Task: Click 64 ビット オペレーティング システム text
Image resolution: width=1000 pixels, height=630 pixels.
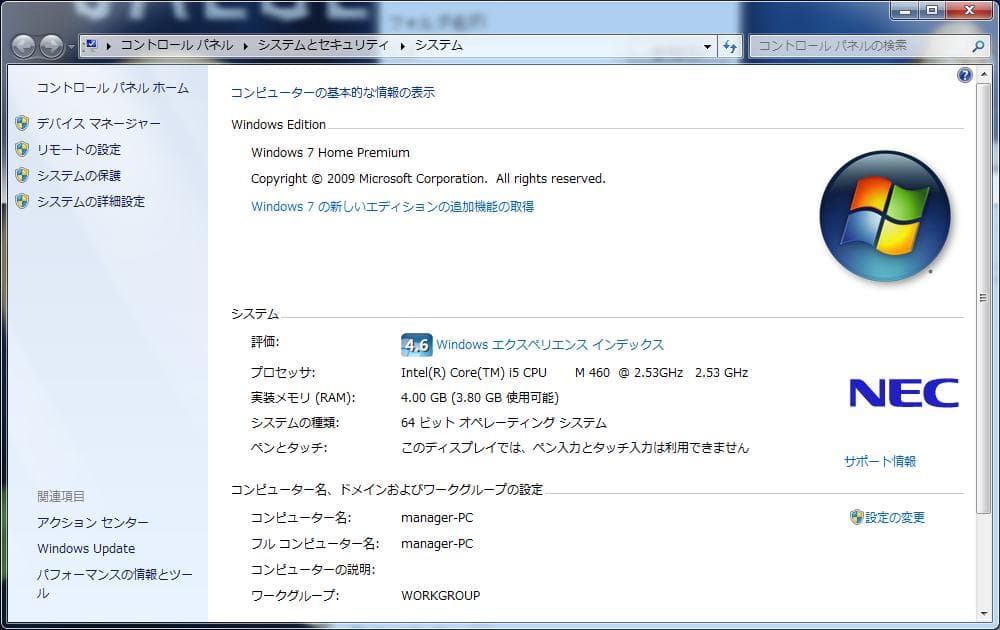Action: pyautogui.click(x=504, y=423)
